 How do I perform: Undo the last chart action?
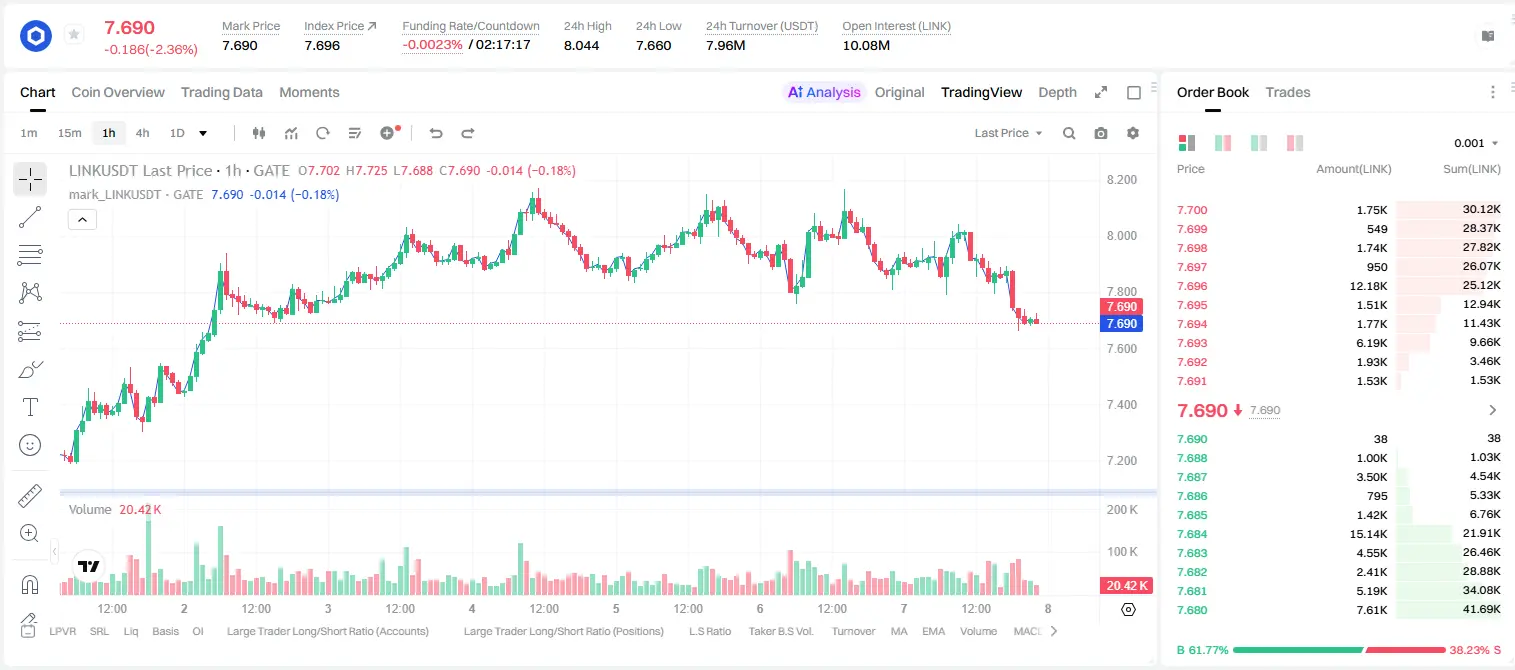[x=436, y=133]
